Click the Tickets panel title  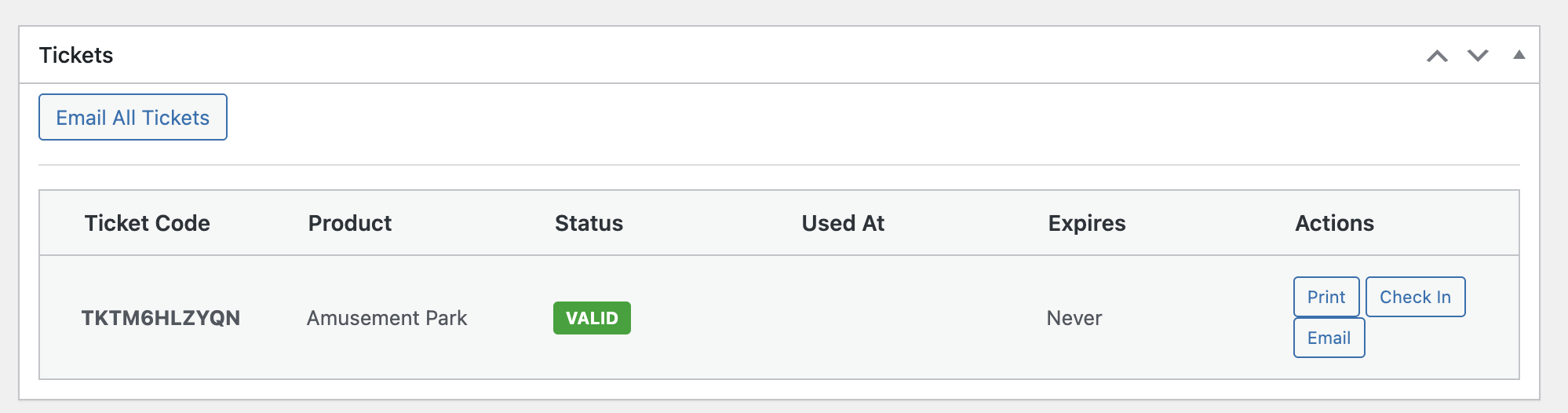76,55
